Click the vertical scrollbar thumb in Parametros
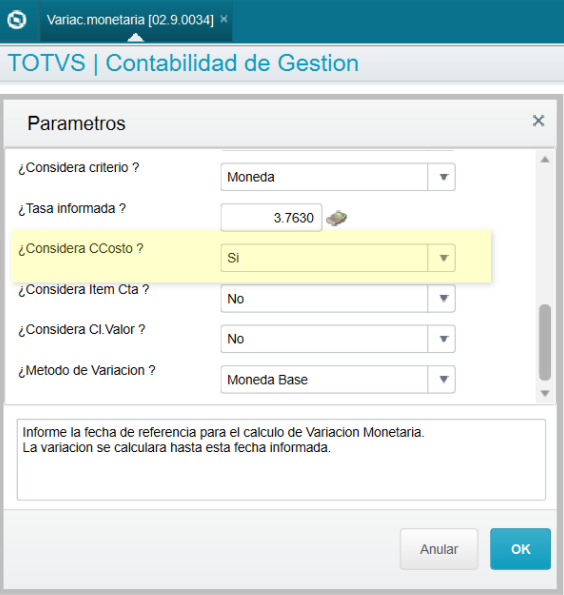564x595 pixels. [x=545, y=342]
